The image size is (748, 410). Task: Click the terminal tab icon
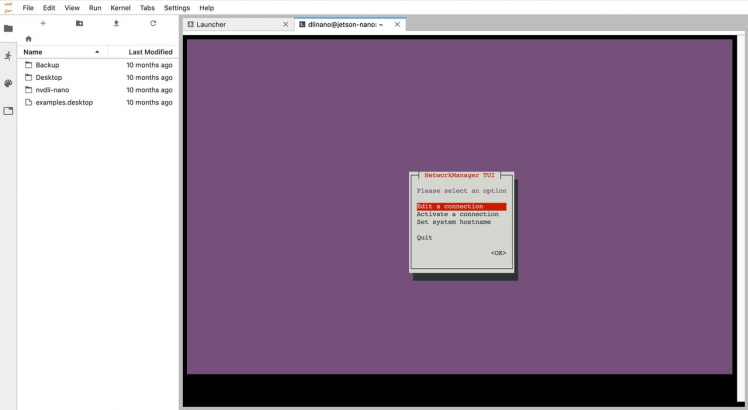302,24
